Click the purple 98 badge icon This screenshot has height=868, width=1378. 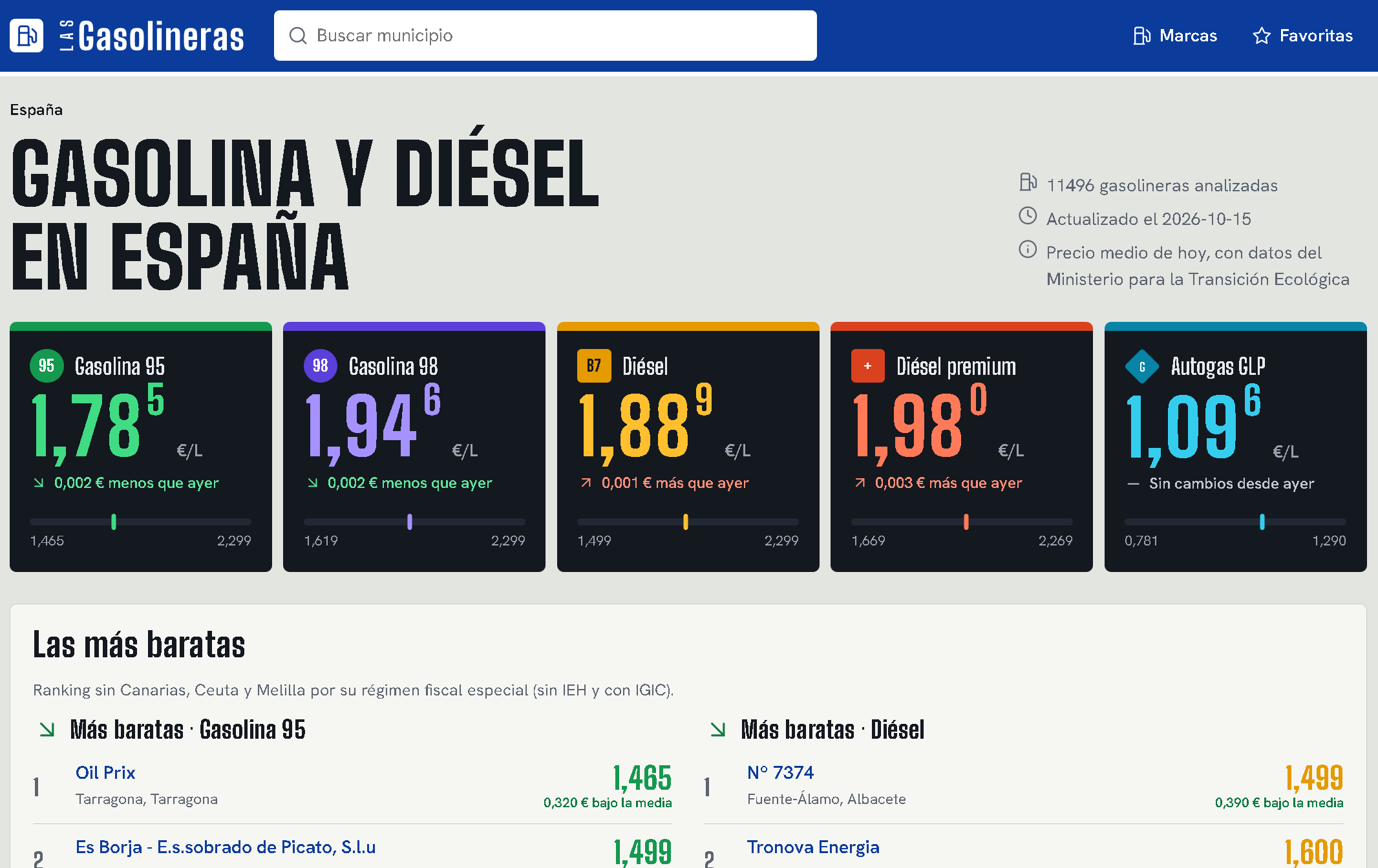click(x=321, y=366)
